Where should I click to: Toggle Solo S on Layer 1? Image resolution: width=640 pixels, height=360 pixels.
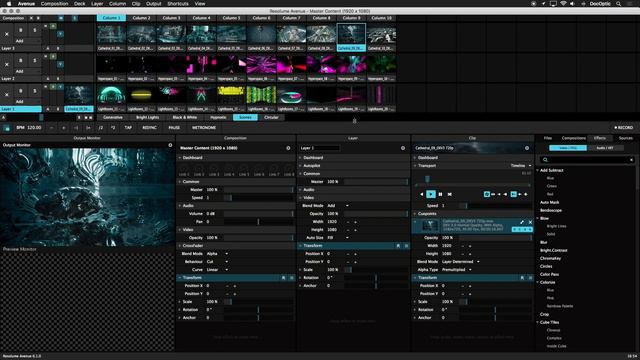click(x=35, y=91)
